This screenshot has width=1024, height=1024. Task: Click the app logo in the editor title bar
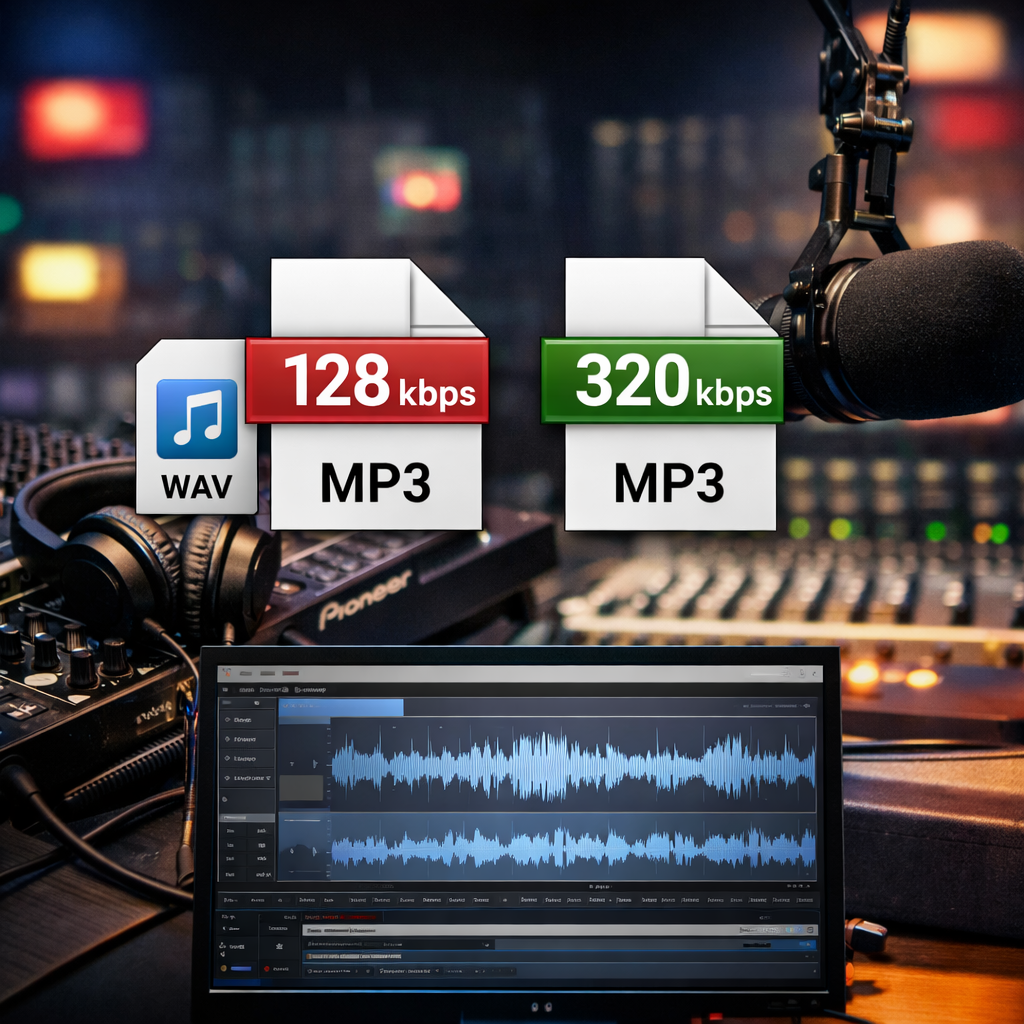(225, 673)
